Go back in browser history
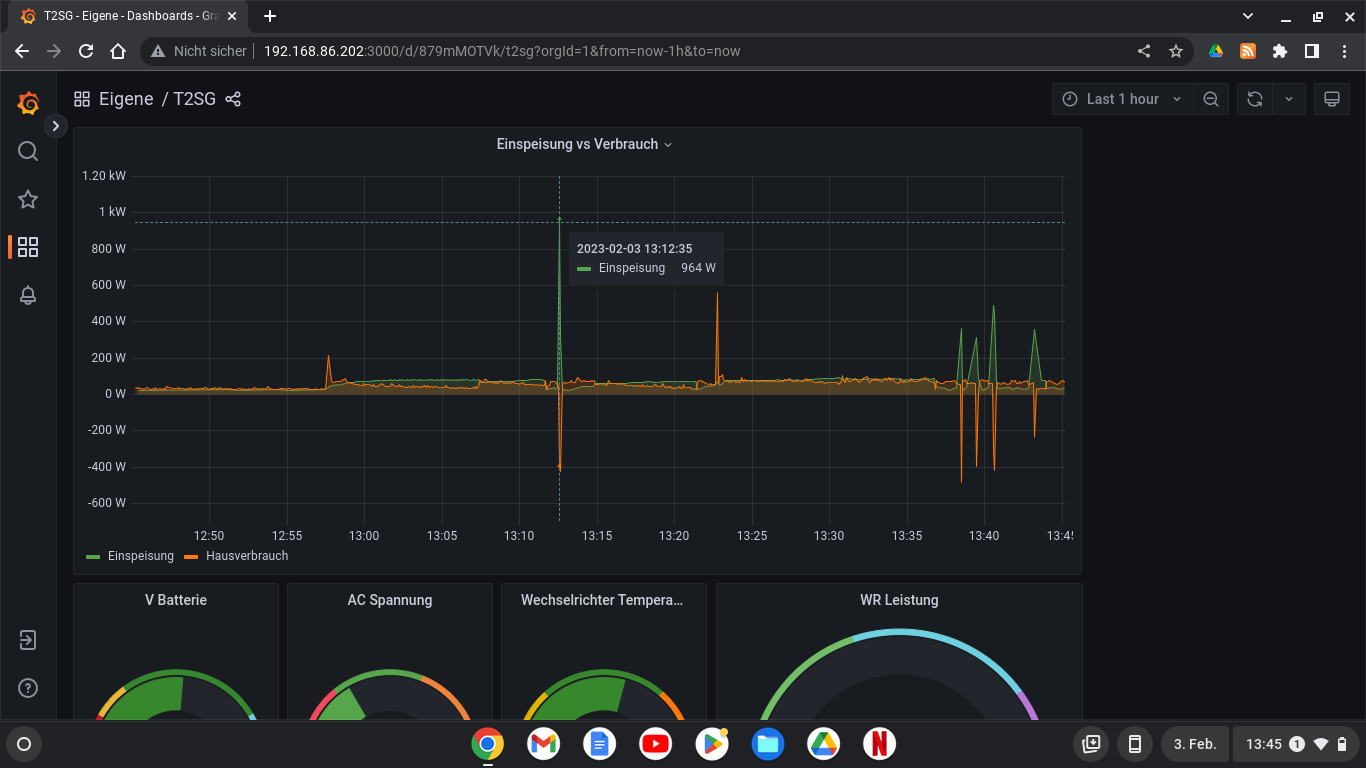 [x=22, y=51]
